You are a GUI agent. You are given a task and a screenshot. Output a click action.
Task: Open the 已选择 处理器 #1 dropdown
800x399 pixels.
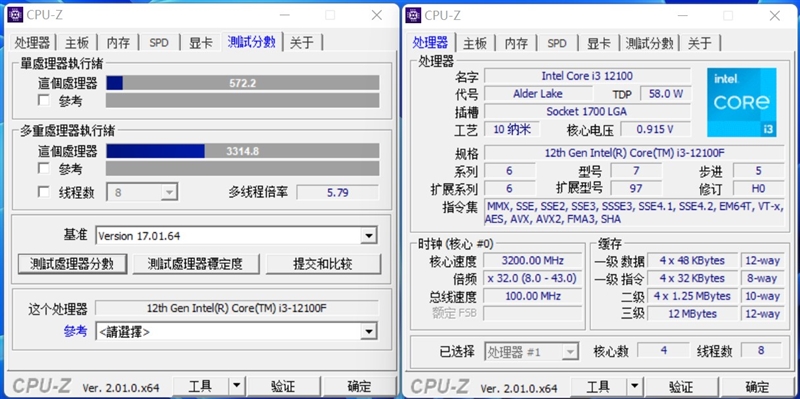[x=531, y=352]
